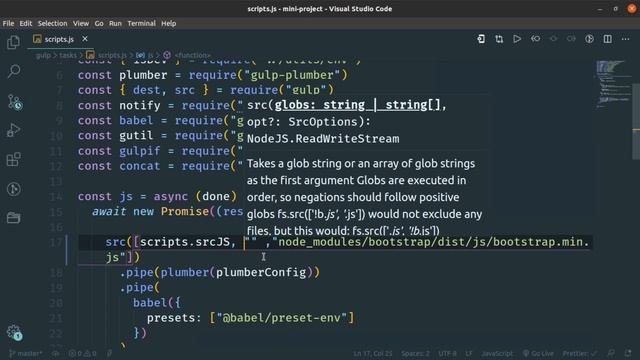Viewport: 640px width, 360px height.
Task: Open the View menu
Action: click(81, 23)
